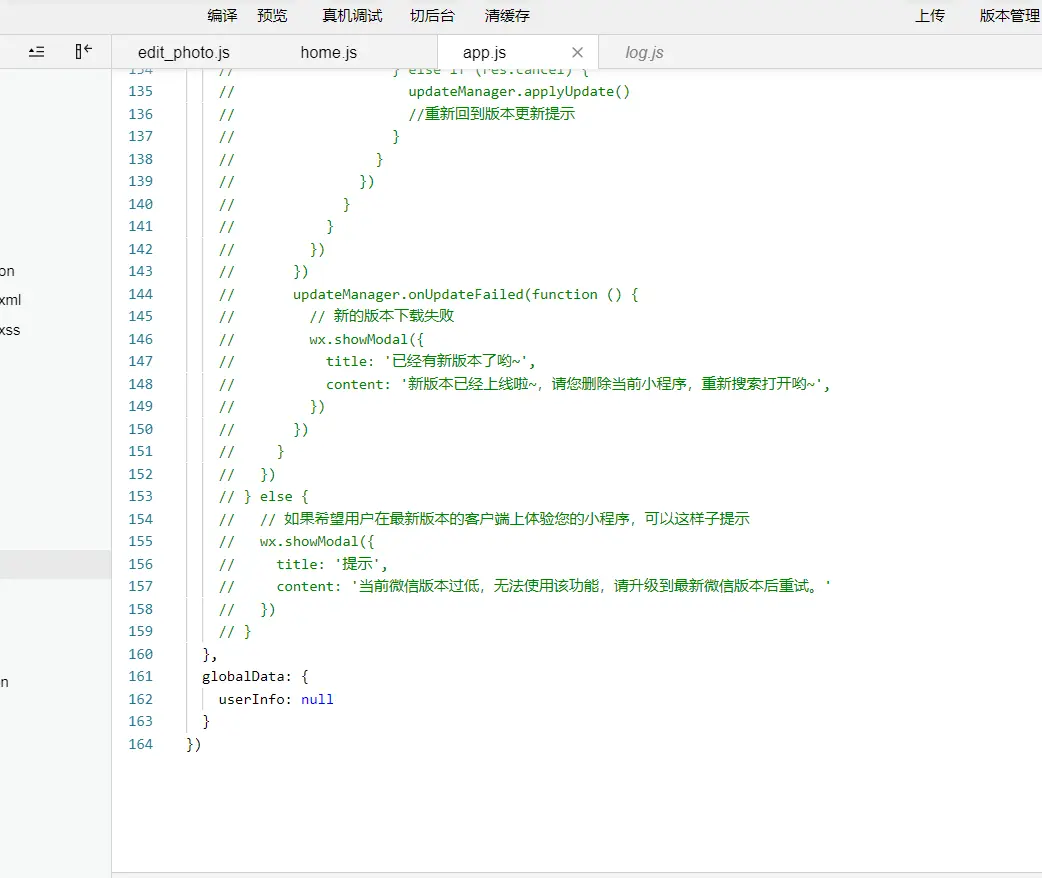Viewport: 1042px width, 878px height.
Task: Switch to the edit_photo.js tab
Action: tap(183, 53)
